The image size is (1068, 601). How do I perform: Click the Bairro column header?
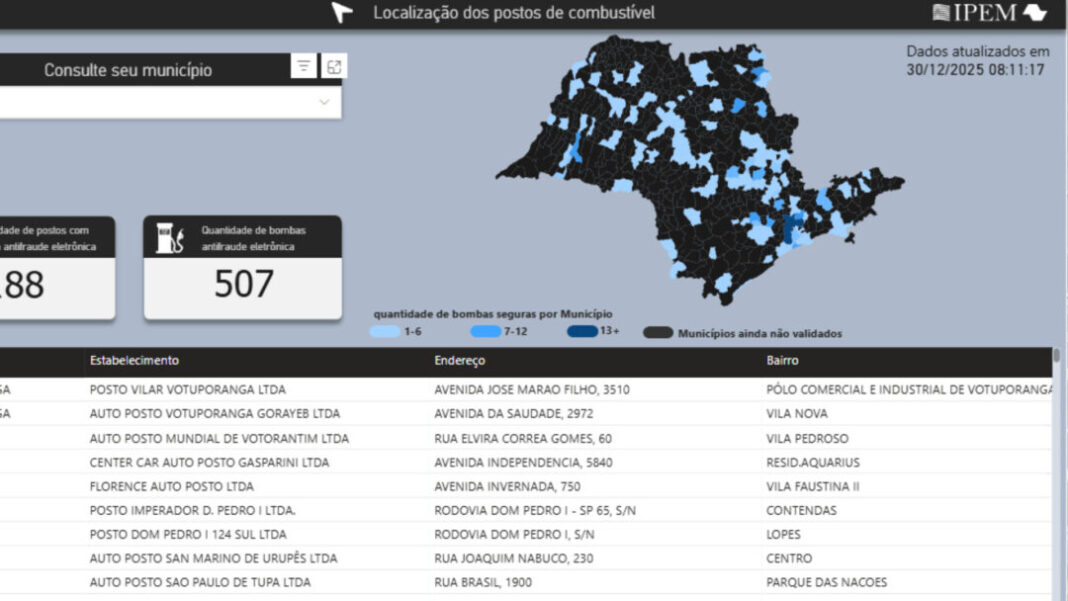click(x=783, y=360)
